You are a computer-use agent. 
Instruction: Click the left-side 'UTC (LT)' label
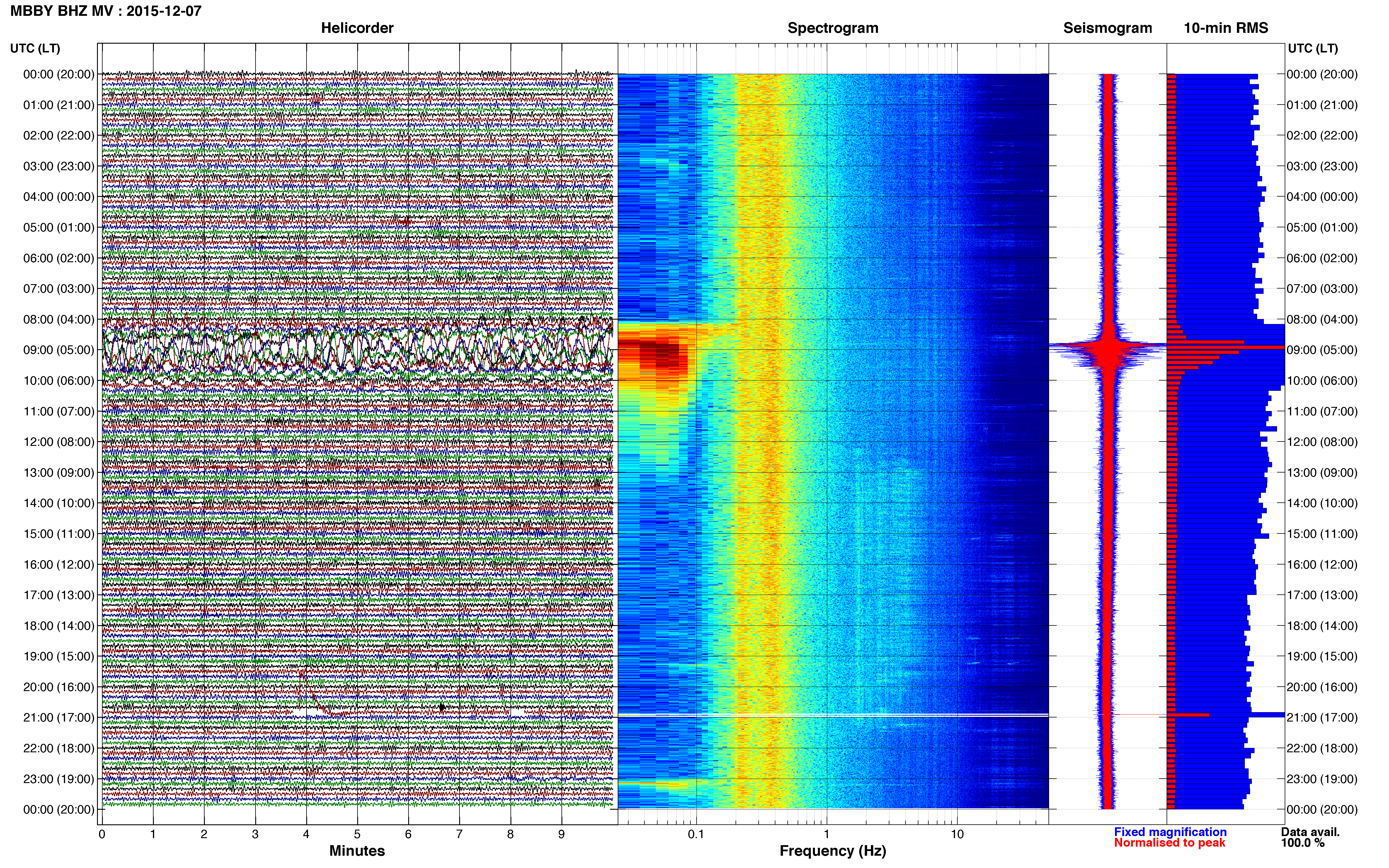[x=35, y=48]
